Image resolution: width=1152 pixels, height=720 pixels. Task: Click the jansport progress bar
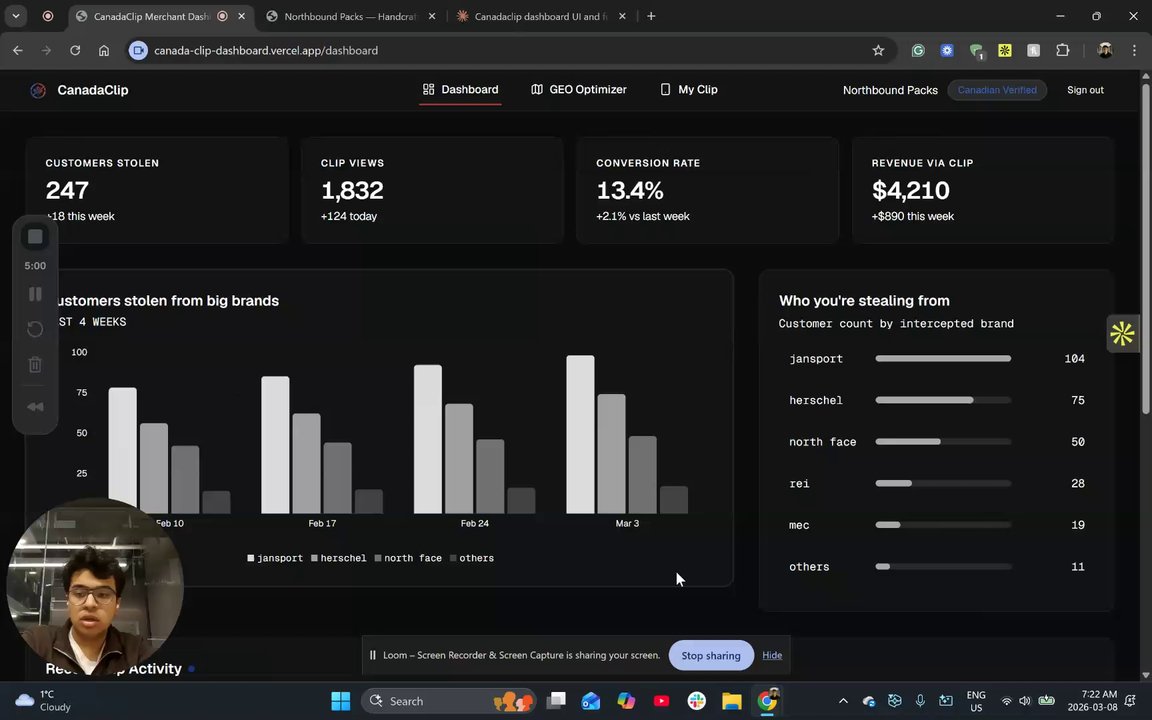[x=943, y=359]
